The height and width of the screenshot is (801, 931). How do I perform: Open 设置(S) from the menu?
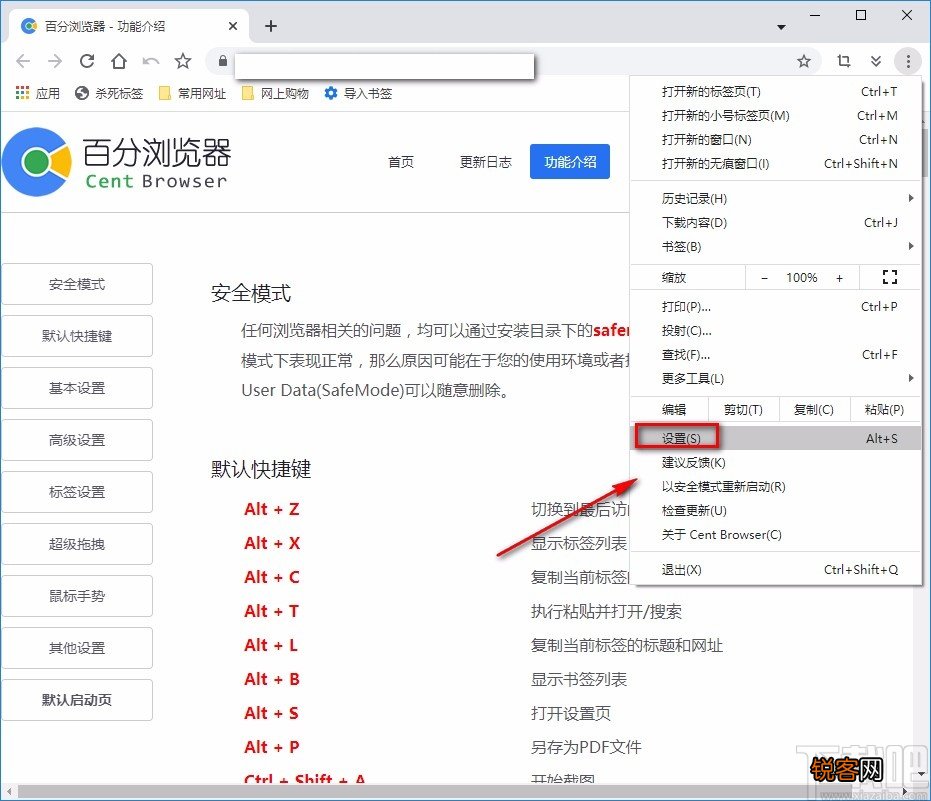tap(775, 438)
